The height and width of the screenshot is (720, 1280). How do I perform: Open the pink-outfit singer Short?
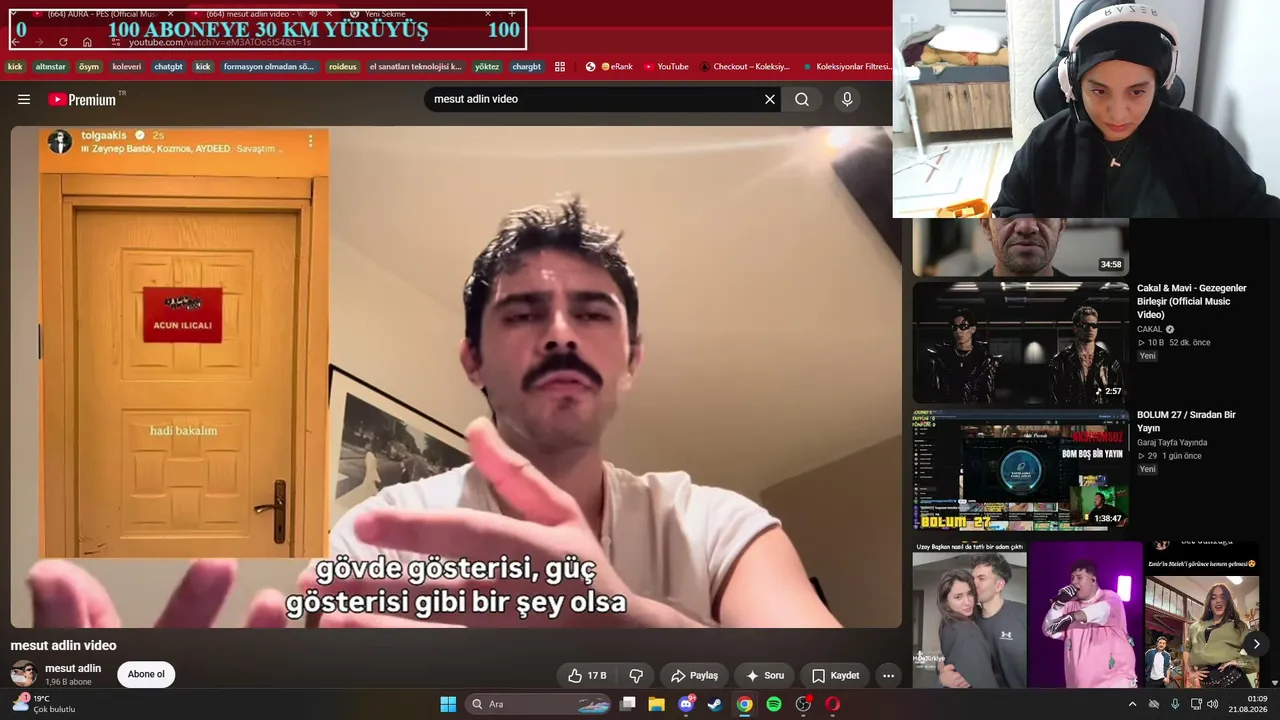pyautogui.click(x=1085, y=615)
